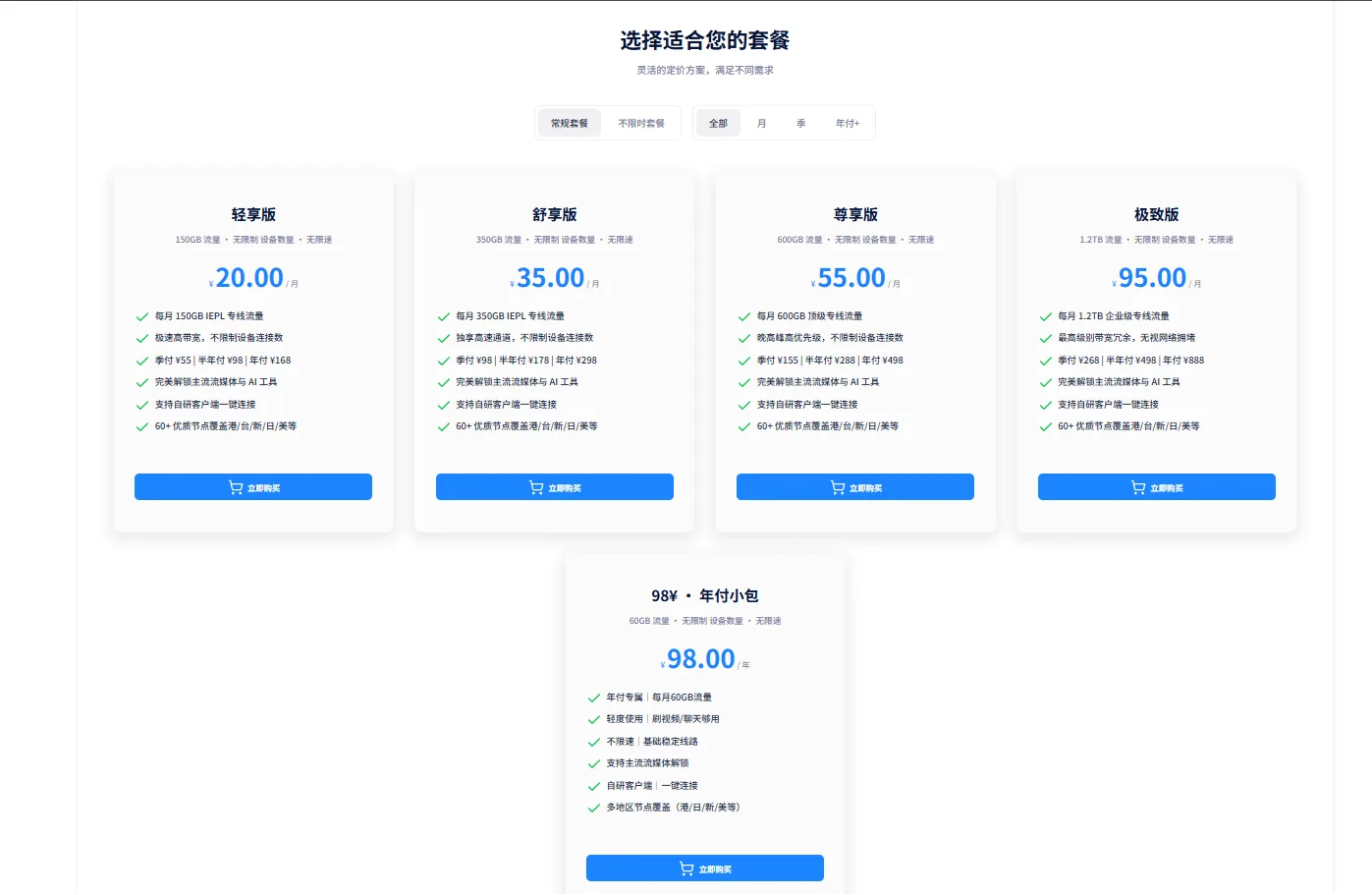Click the 舒享版 plan title
This screenshot has width=1372, height=895.
(x=555, y=214)
